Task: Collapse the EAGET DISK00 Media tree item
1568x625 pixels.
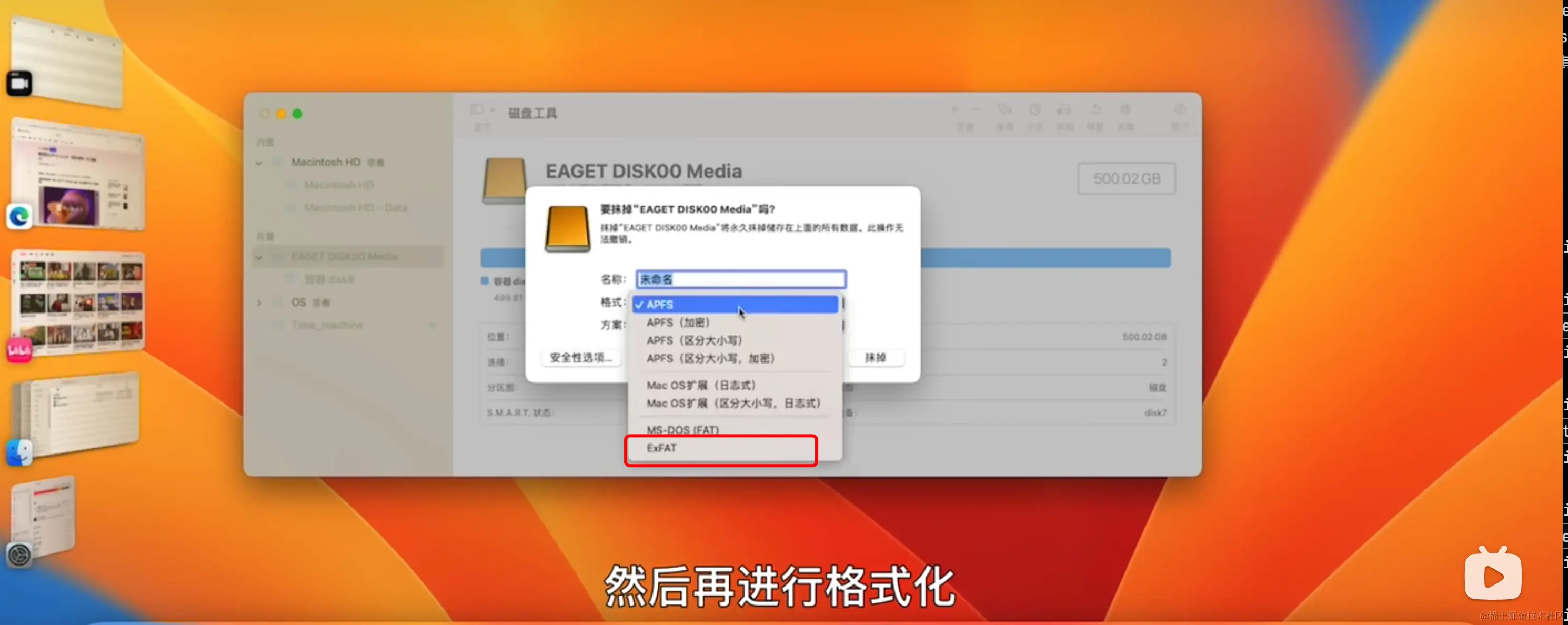Action: (258, 256)
